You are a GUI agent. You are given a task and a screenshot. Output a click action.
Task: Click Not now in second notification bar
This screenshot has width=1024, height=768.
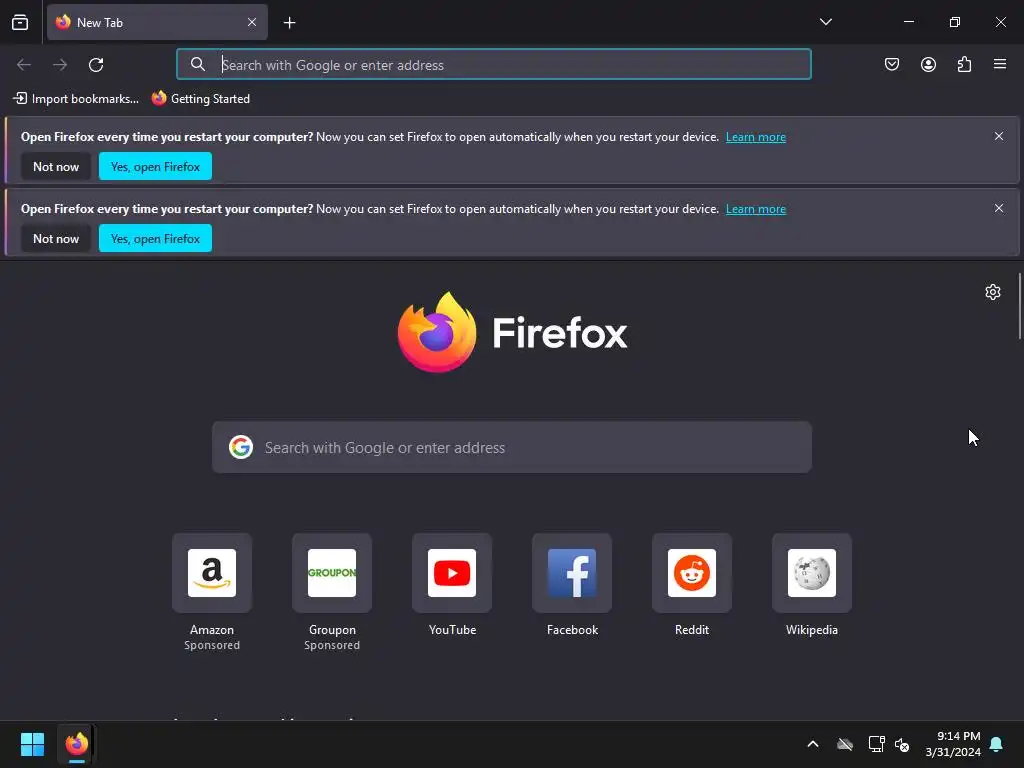(x=56, y=238)
